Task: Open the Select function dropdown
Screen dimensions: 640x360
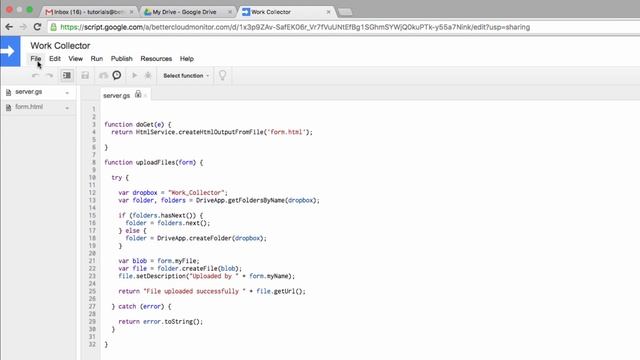Action: point(186,76)
